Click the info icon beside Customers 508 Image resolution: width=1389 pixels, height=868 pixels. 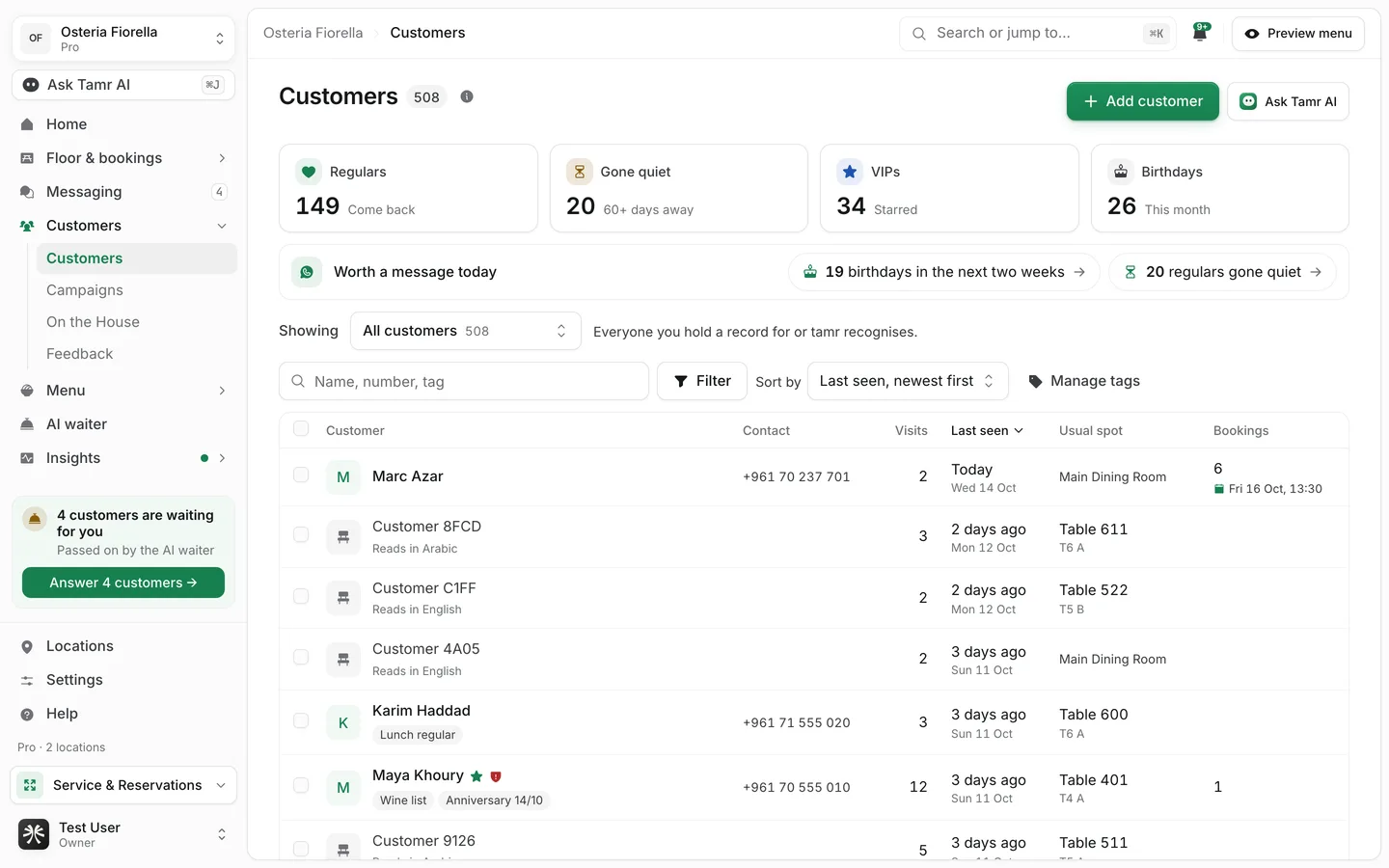(467, 96)
